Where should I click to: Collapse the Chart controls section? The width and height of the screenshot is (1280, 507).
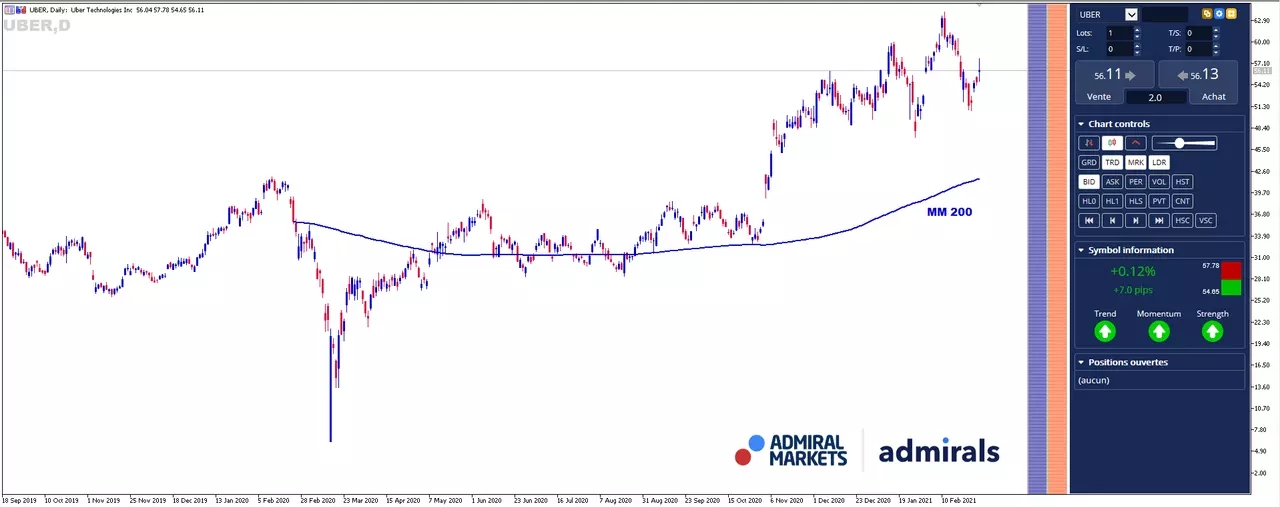coord(1081,124)
